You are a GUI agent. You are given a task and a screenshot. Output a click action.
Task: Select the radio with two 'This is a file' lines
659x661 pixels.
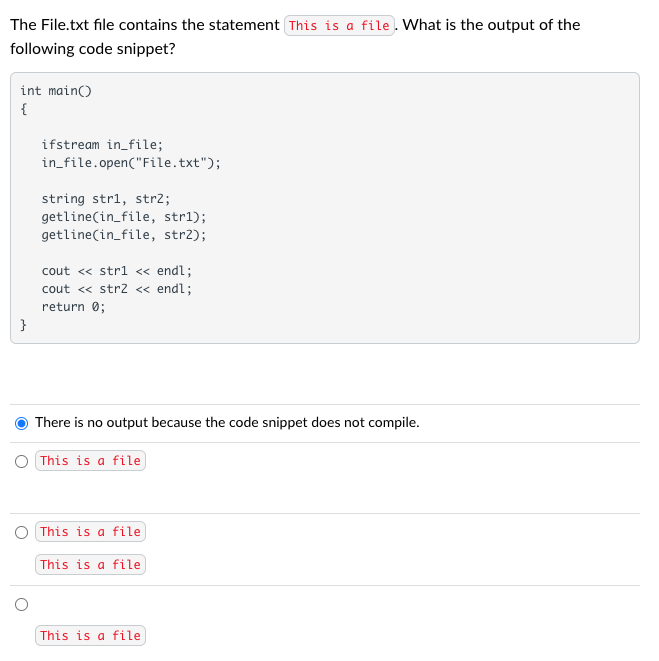(x=22, y=532)
